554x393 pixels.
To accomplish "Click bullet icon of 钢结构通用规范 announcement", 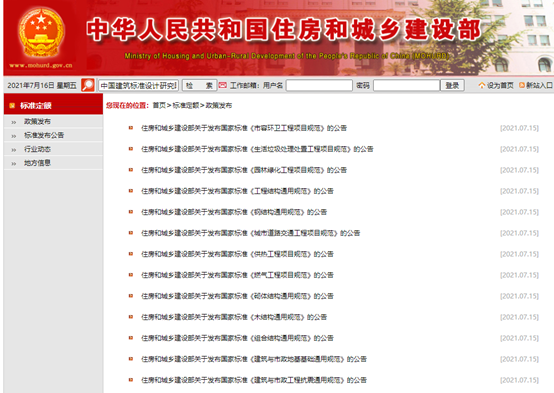I will coord(131,212).
